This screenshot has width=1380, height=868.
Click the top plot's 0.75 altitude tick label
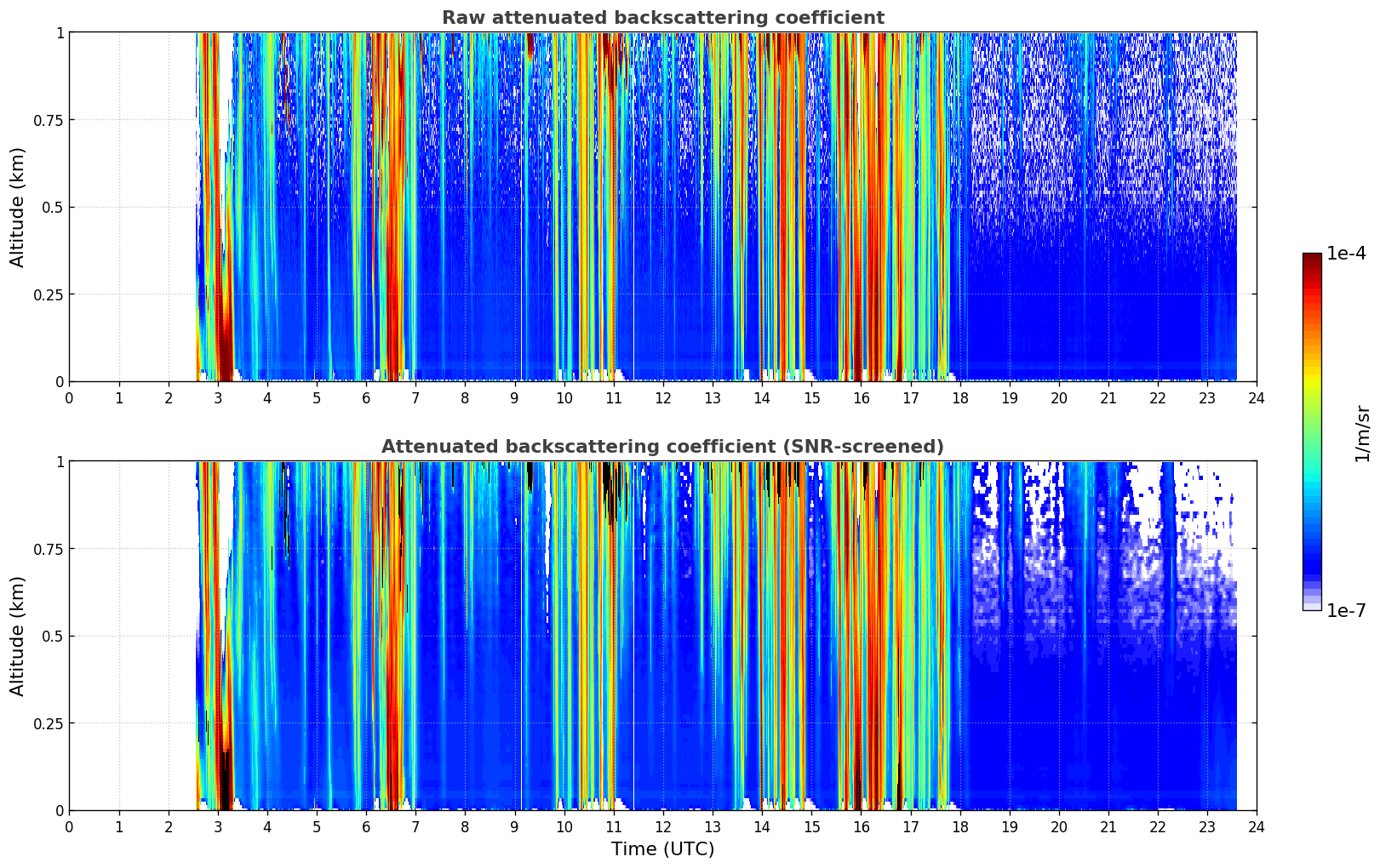point(49,120)
